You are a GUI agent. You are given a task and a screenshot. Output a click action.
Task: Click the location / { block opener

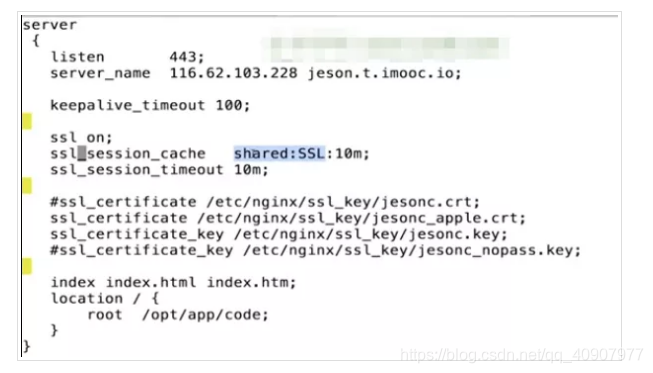coord(105,299)
